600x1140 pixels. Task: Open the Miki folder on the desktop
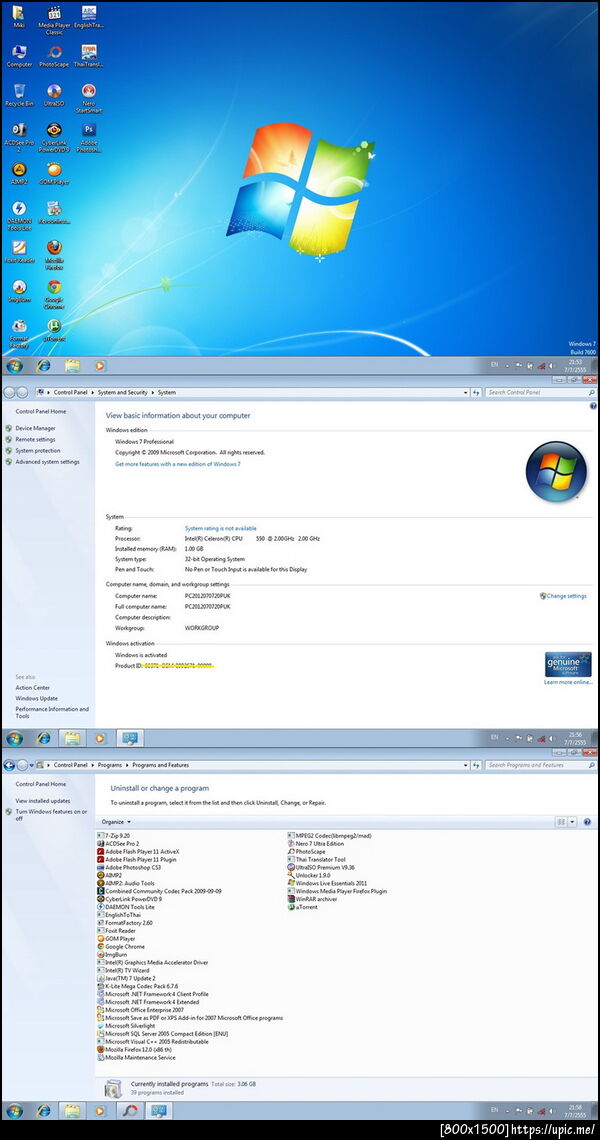19,17
